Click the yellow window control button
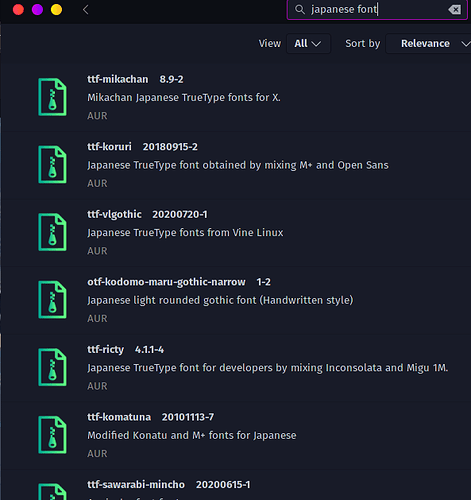The width and height of the screenshot is (471, 500). pos(56,10)
